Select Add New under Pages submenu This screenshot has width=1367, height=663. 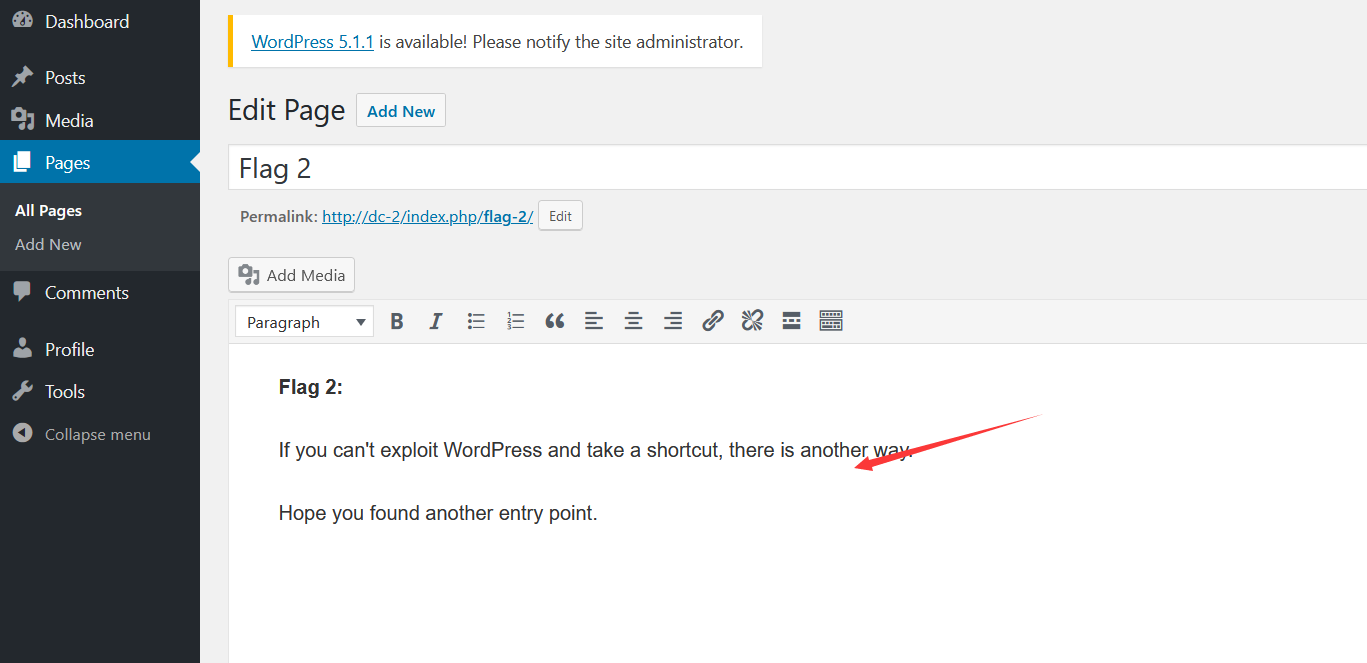48,244
